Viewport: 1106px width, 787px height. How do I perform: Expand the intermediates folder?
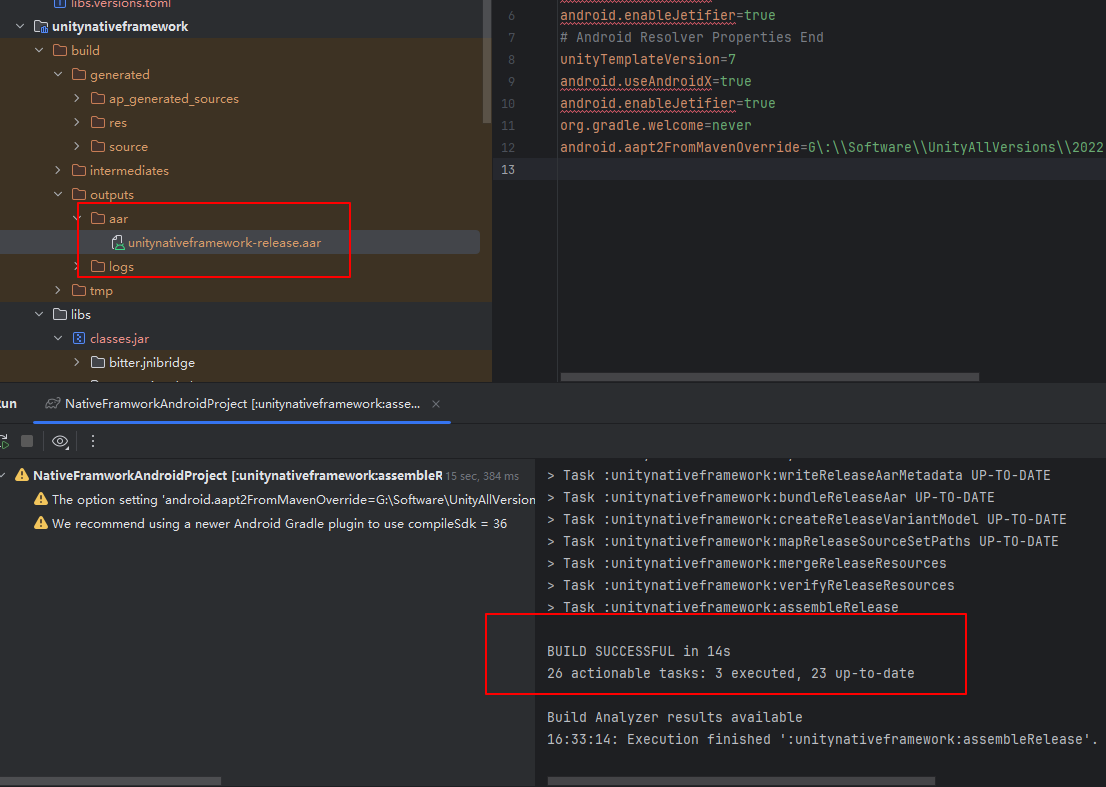tap(58, 171)
